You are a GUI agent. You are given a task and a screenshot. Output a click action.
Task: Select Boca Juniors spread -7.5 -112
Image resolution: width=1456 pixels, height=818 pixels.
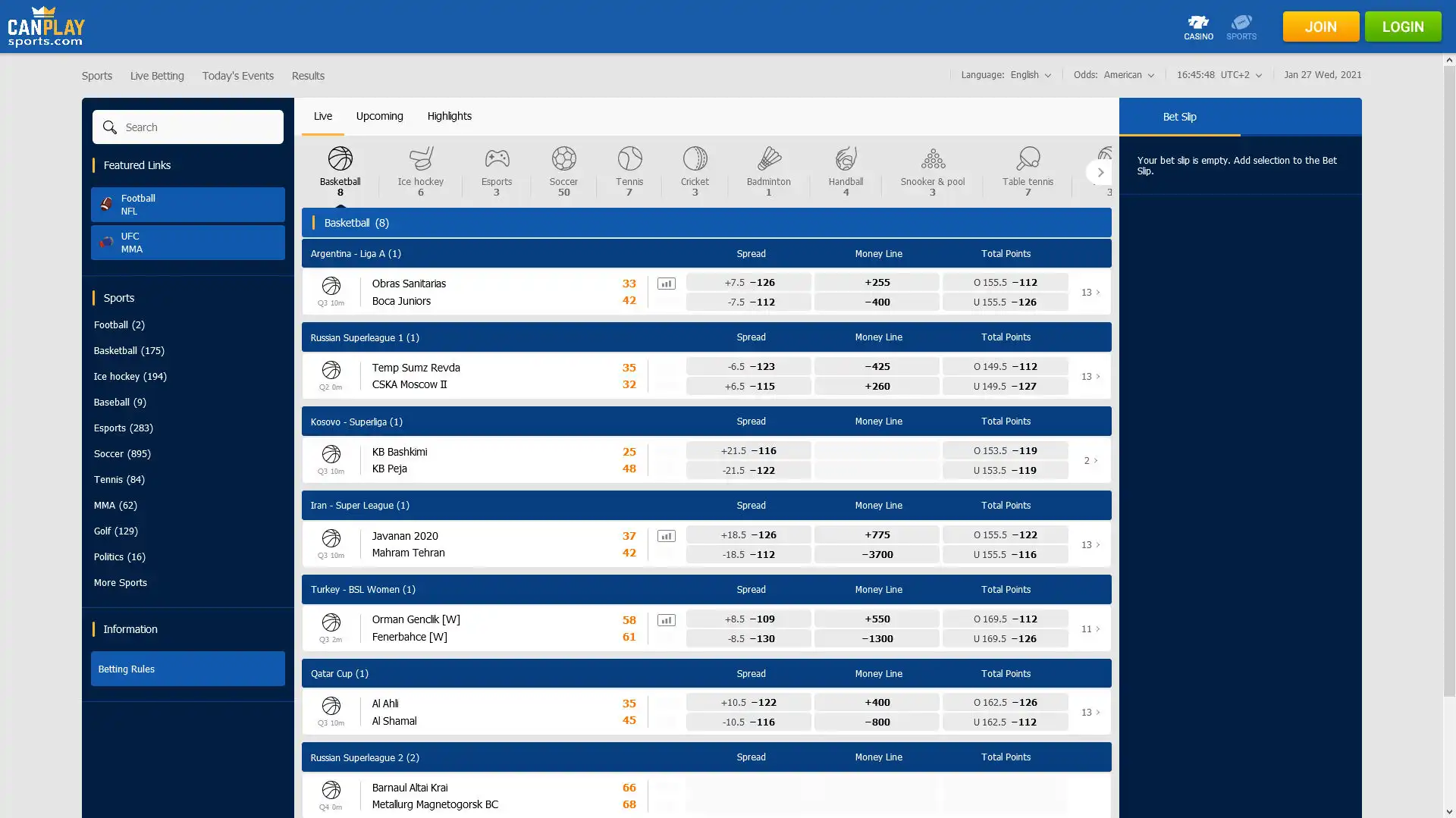[x=748, y=302]
